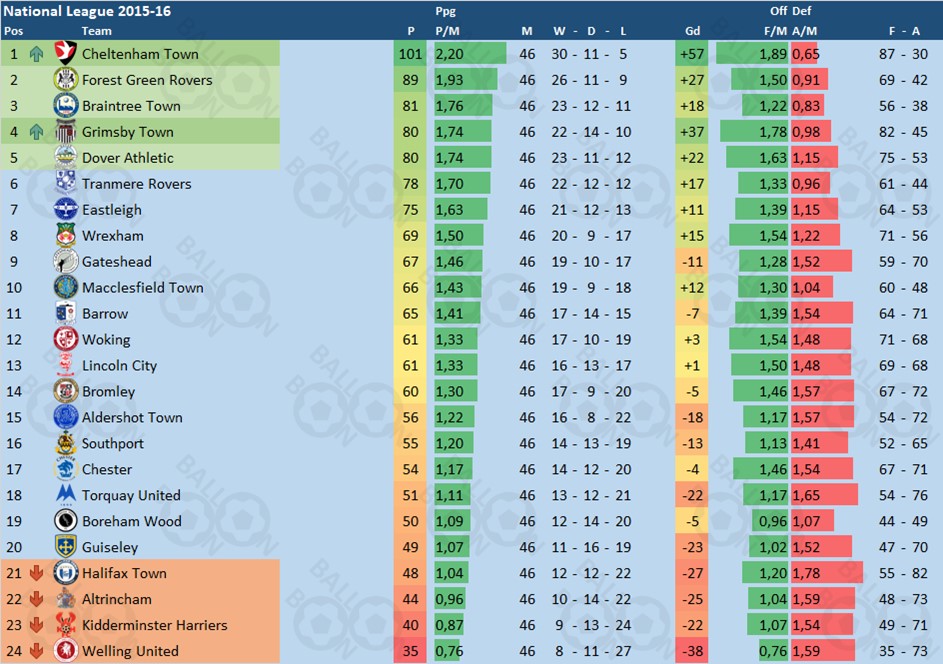The image size is (943, 664).
Task: Open the Lincoln City team name
Action: 119,366
